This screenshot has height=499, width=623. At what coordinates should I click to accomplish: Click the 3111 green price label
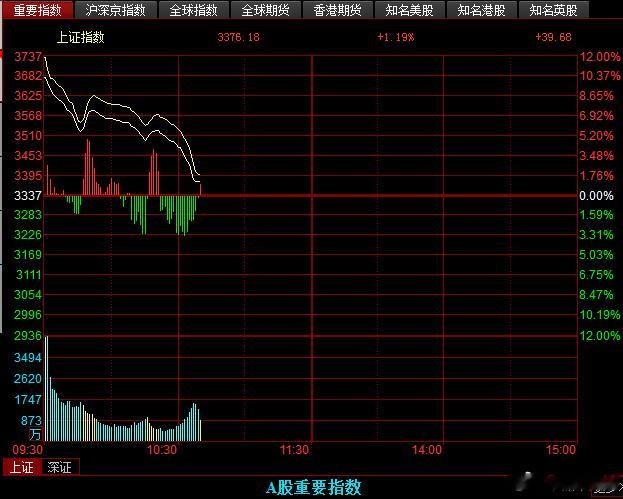pyautogui.click(x=29, y=275)
